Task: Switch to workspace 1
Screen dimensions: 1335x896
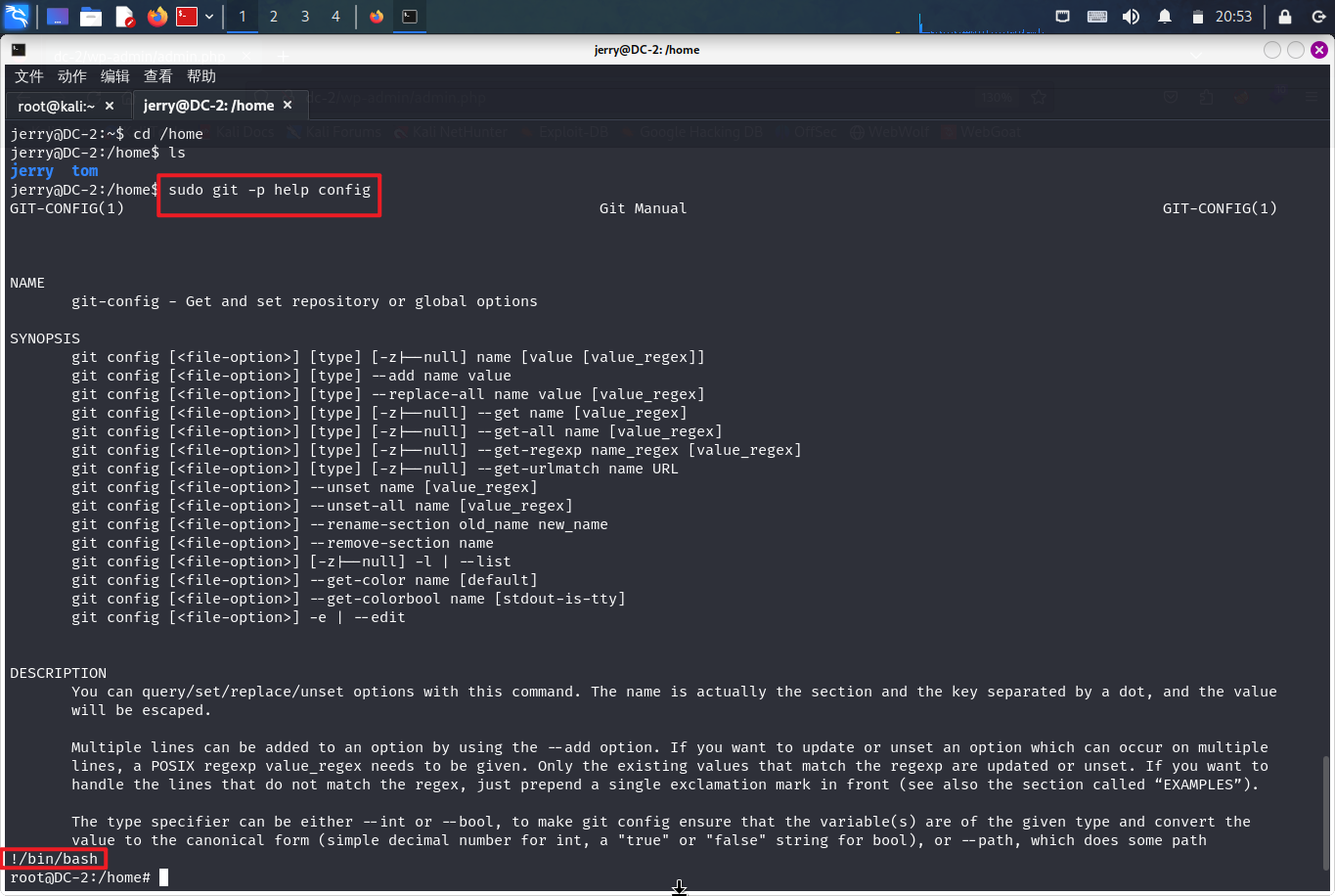Action: click(x=243, y=17)
